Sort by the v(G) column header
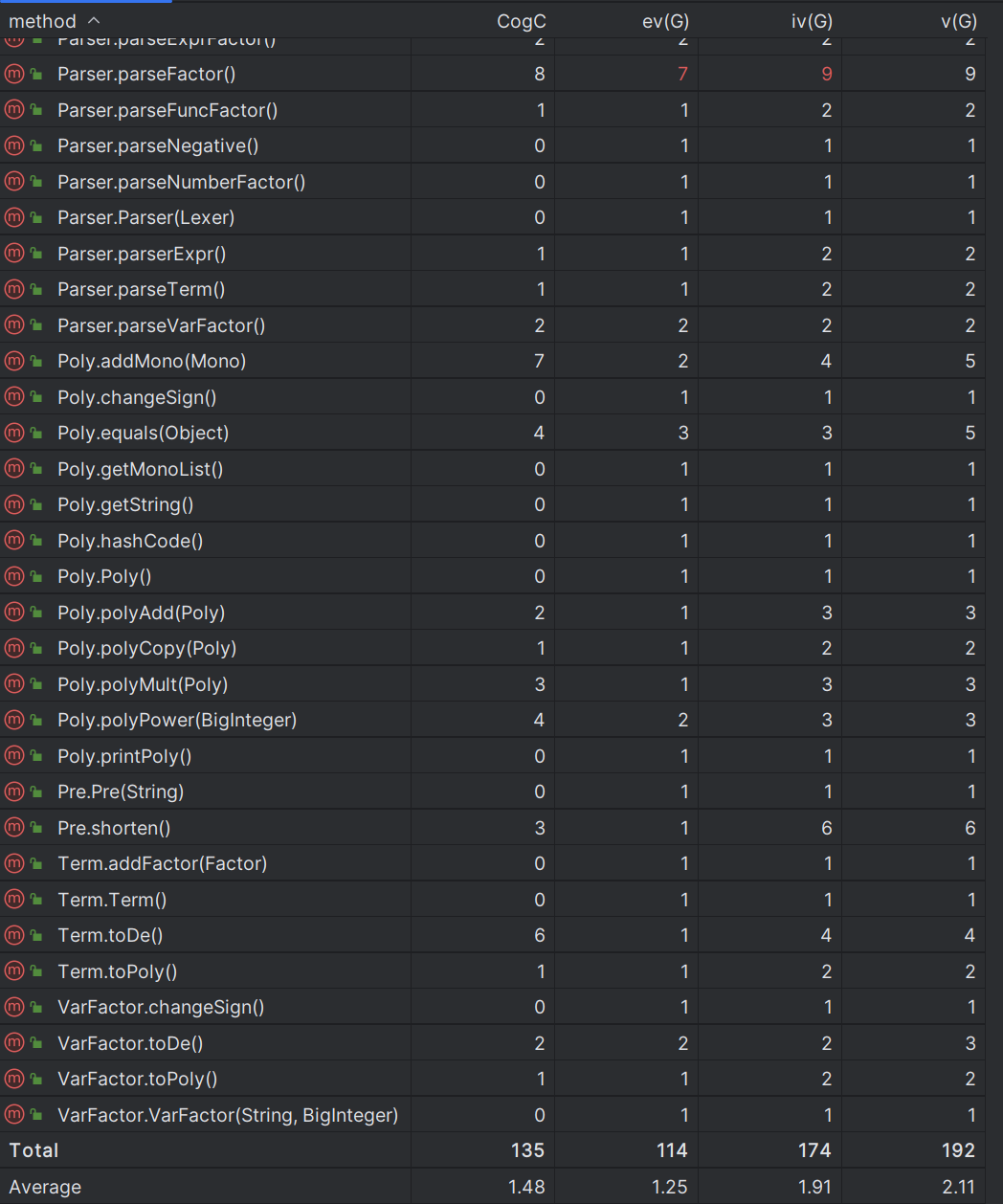Screen dimensions: 1003x1204 click(958, 21)
